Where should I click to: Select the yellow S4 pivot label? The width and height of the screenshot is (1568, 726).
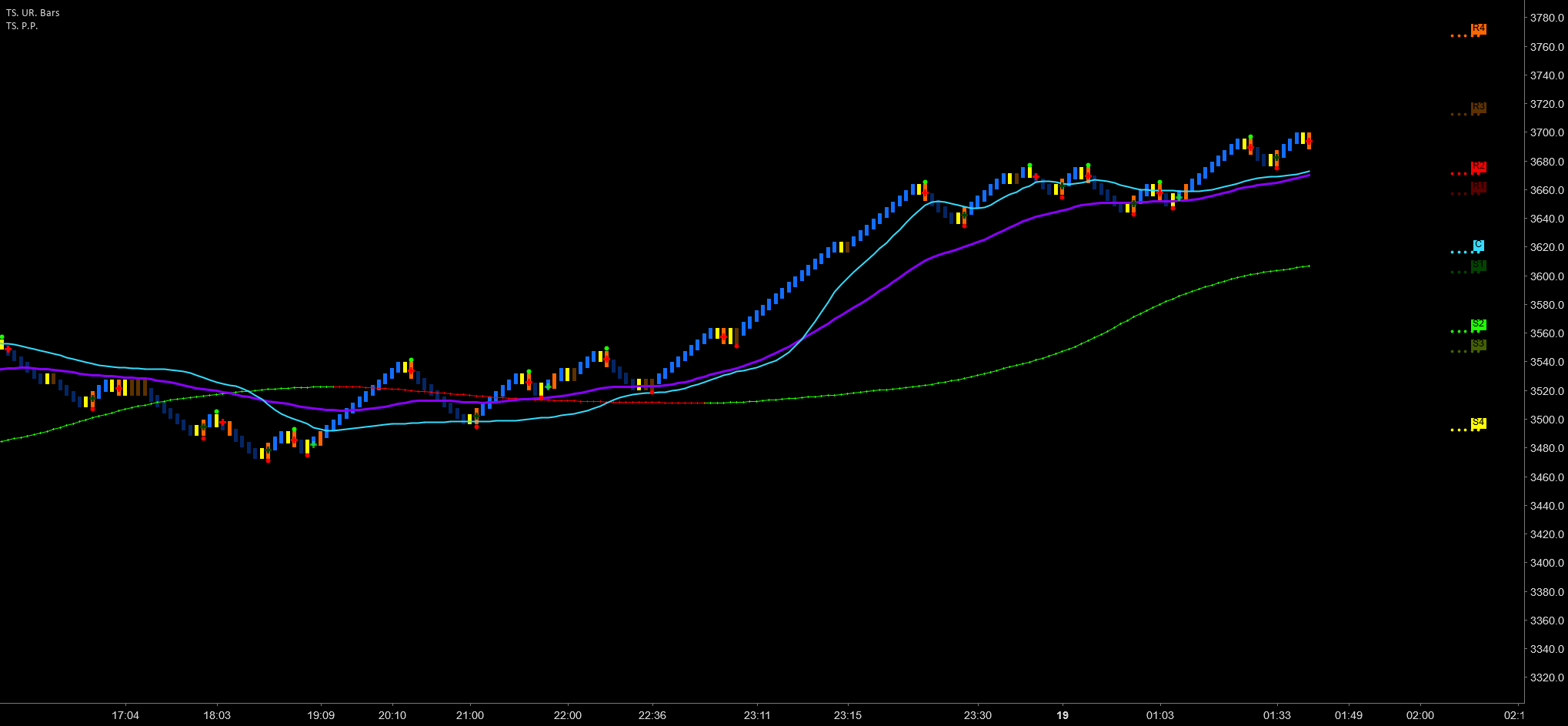[x=1478, y=423]
